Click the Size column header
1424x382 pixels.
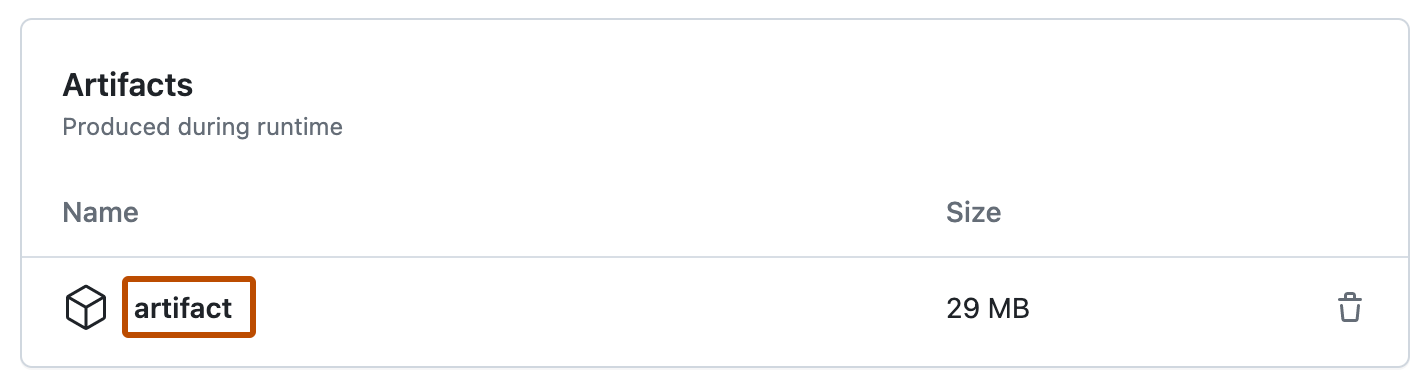point(973,212)
